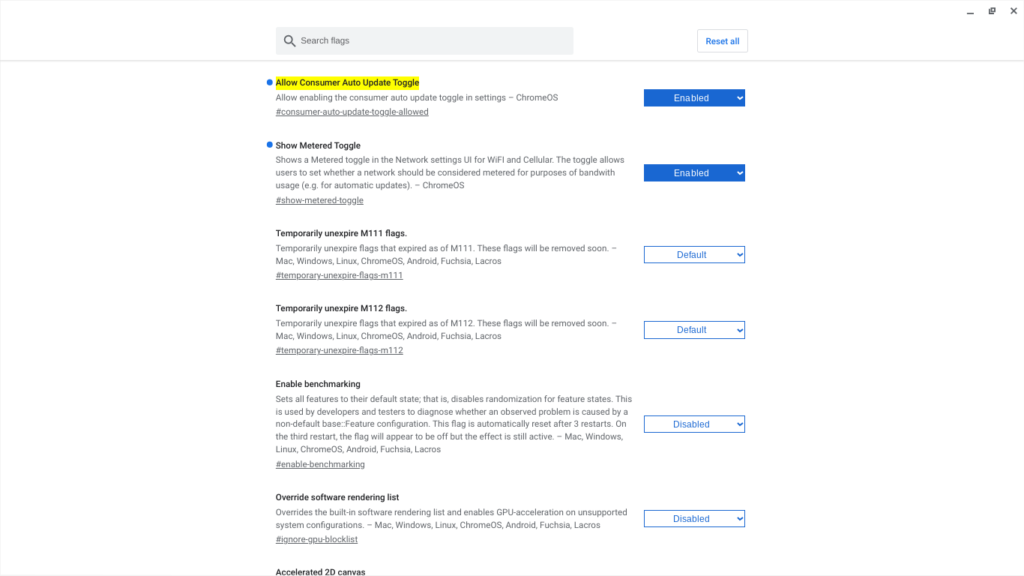The width and height of the screenshot is (1024, 576).
Task: Follow the #show-metered-toggle anchor link
Action: coord(319,200)
